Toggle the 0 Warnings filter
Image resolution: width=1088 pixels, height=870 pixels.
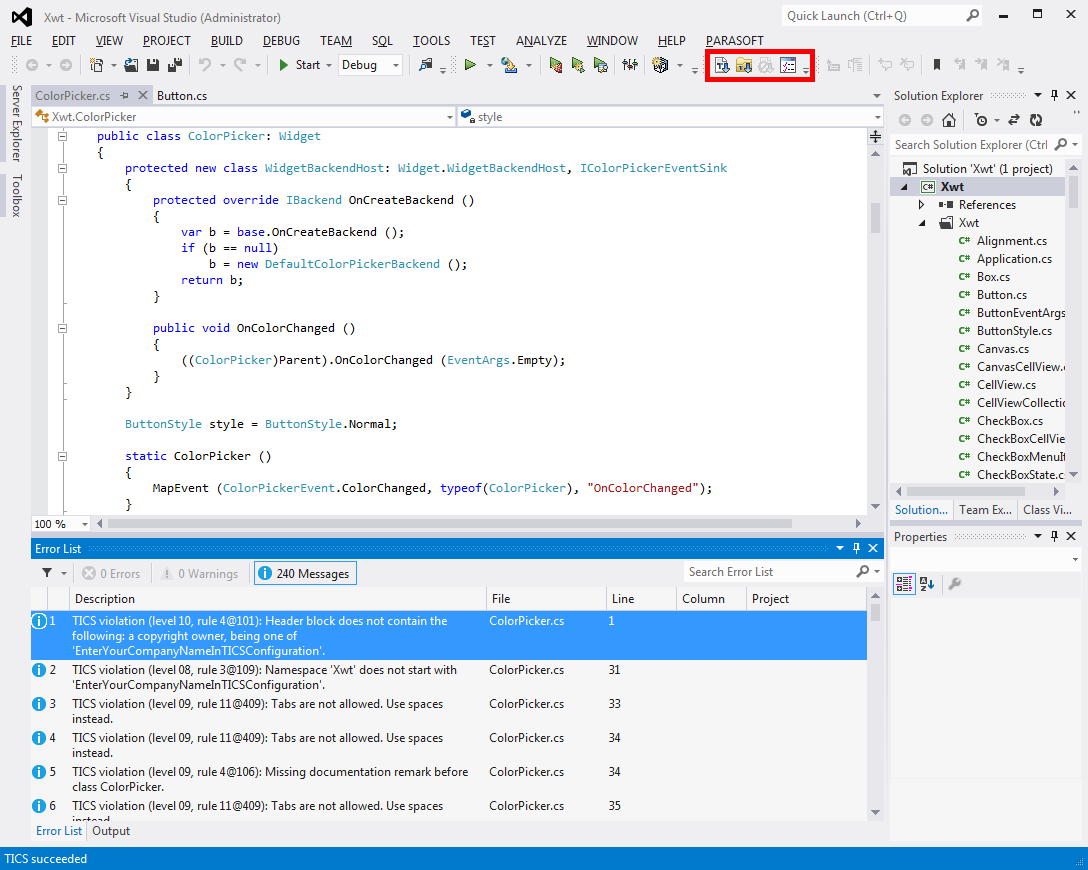click(199, 574)
